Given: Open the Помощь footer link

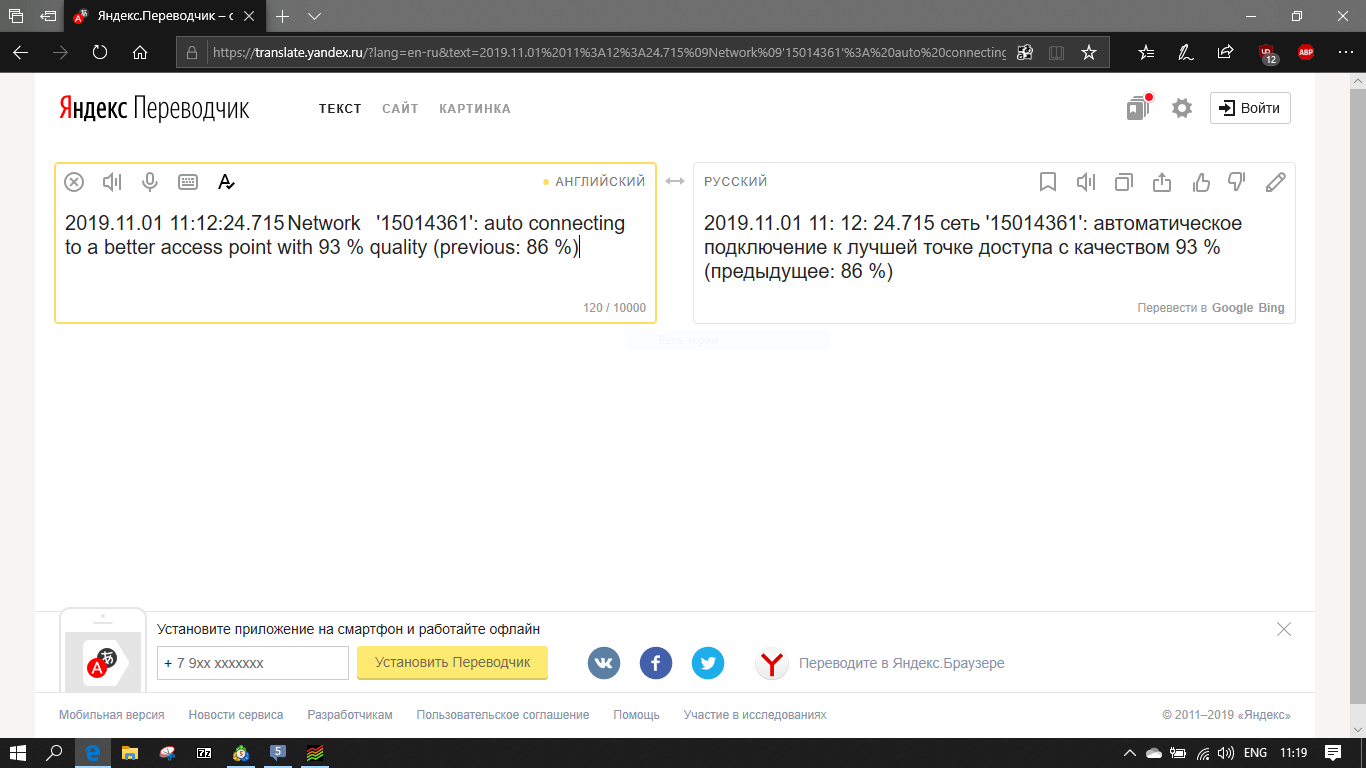Looking at the screenshot, I should coord(636,715).
